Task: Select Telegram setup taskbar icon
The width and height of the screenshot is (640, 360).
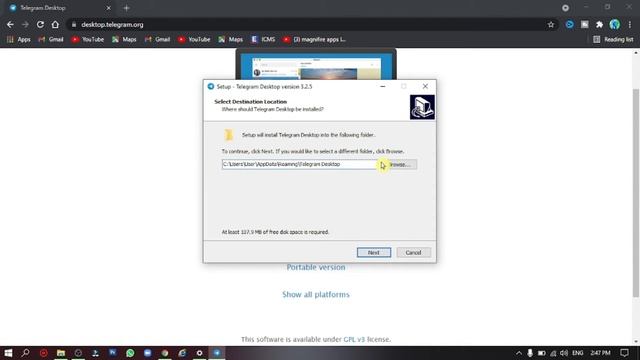Action: (x=217, y=353)
